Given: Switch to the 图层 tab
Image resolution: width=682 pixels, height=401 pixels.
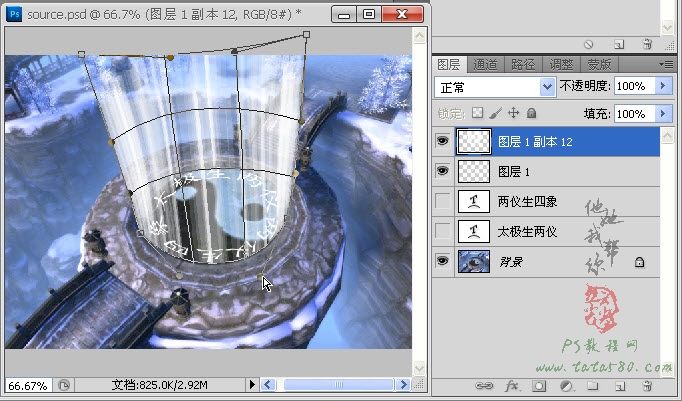Looking at the screenshot, I should point(448,64).
